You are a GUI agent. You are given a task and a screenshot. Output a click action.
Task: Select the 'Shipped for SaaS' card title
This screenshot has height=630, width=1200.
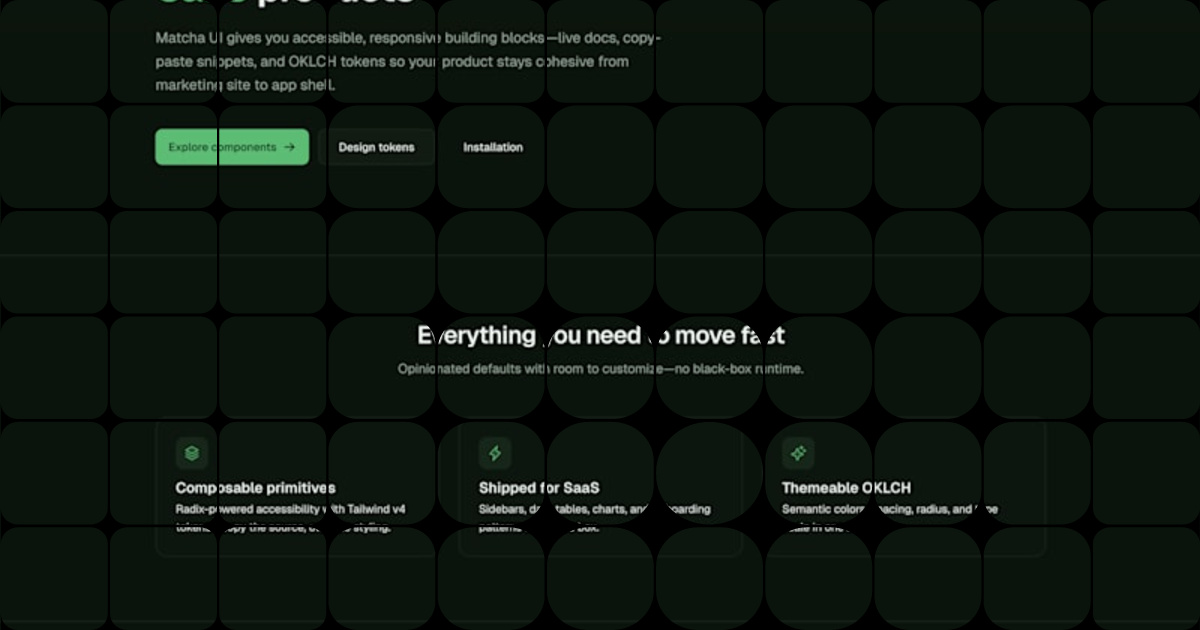(x=539, y=488)
